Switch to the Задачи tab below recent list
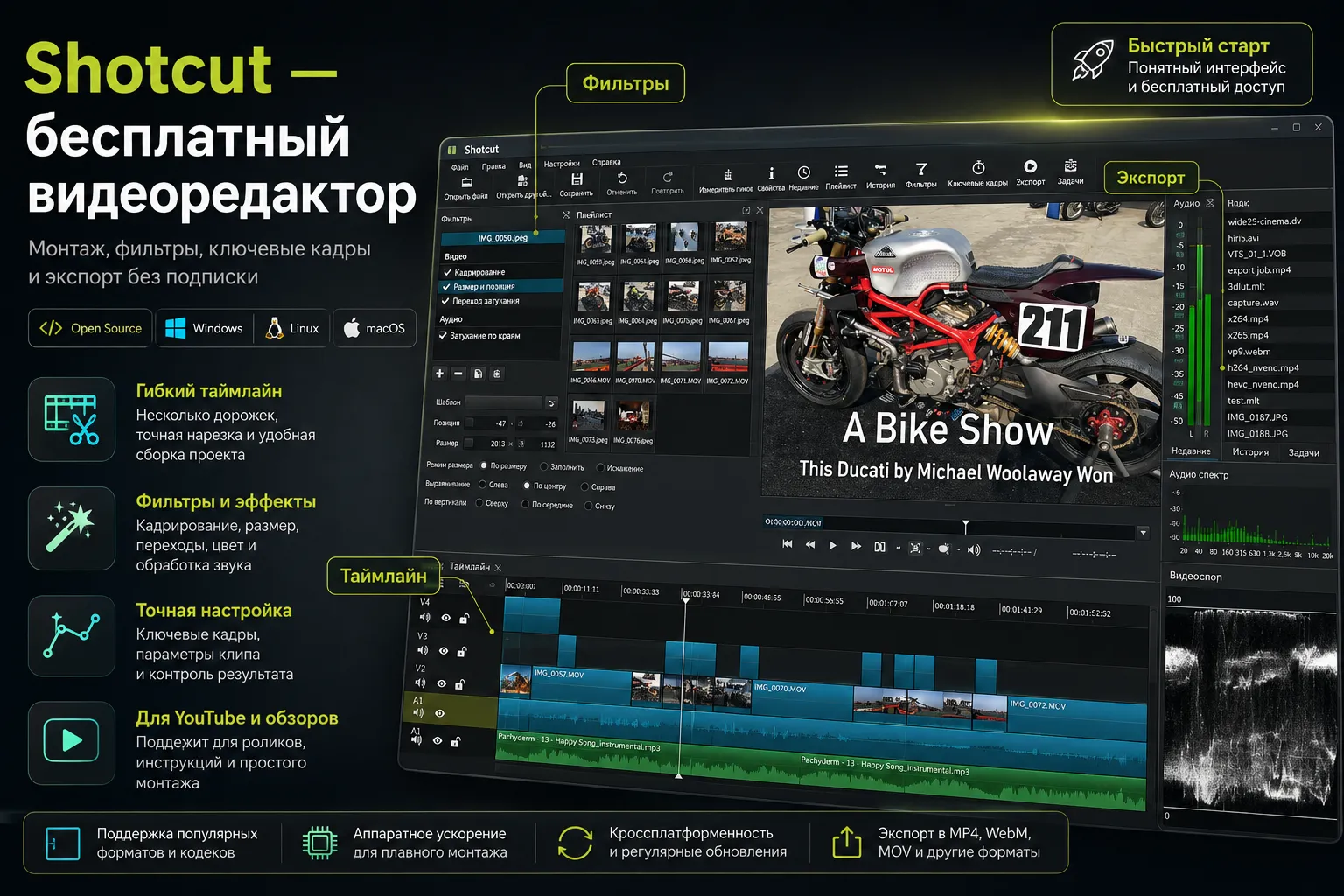1344x896 pixels. pos(1304,453)
